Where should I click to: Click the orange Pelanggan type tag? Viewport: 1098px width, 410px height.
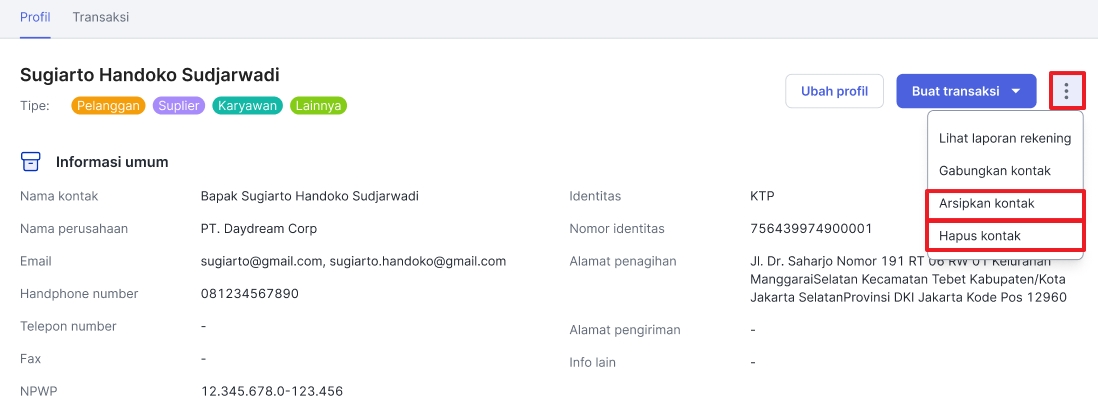[x=109, y=106]
